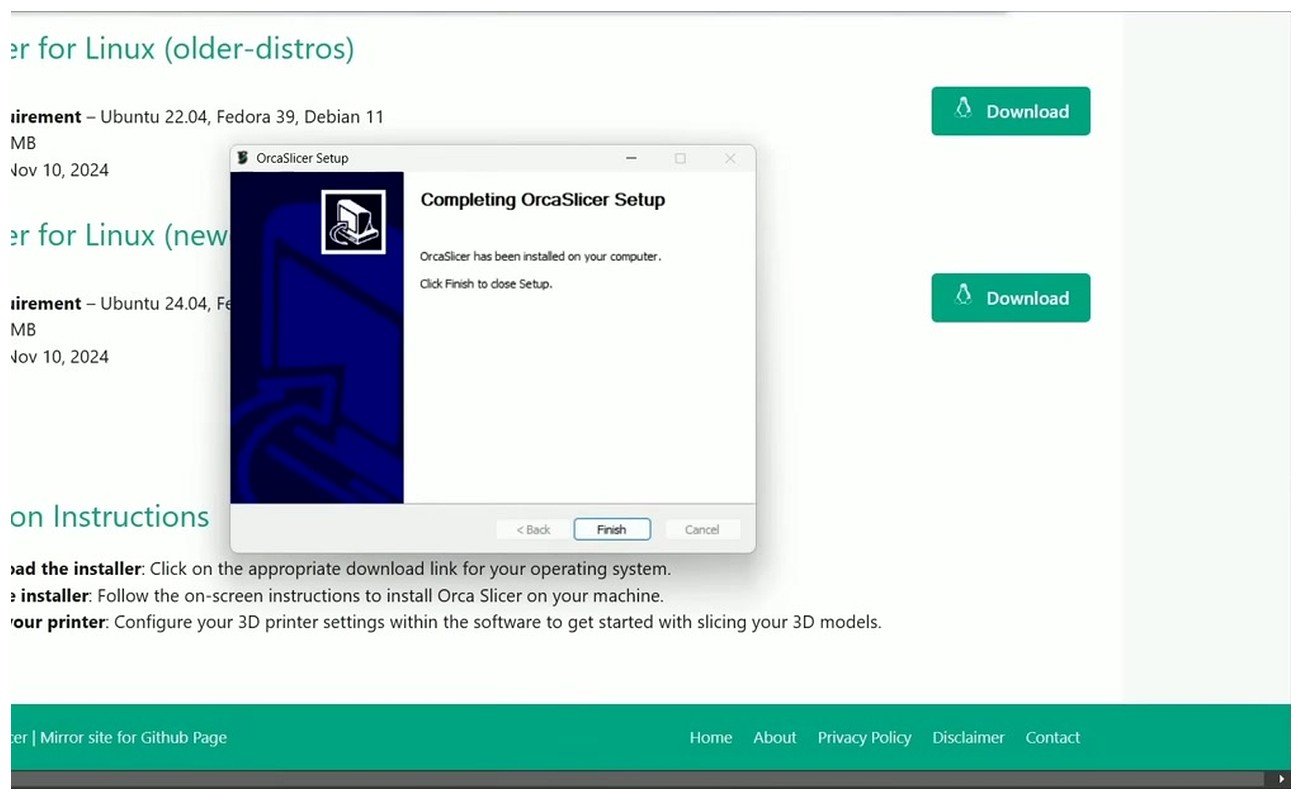Click the right arrow on horizontal scrollbar
The image size is (1302, 800).
(x=1281, y=778)
